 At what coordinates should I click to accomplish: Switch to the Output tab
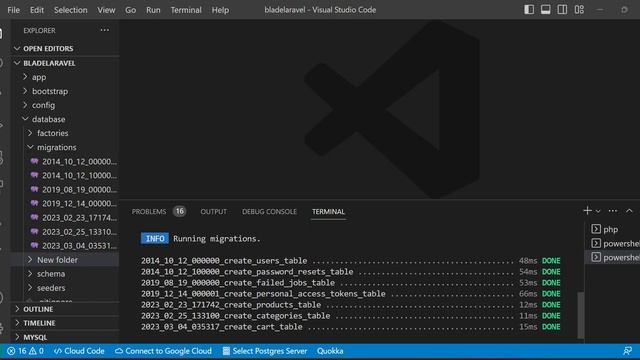213,211
